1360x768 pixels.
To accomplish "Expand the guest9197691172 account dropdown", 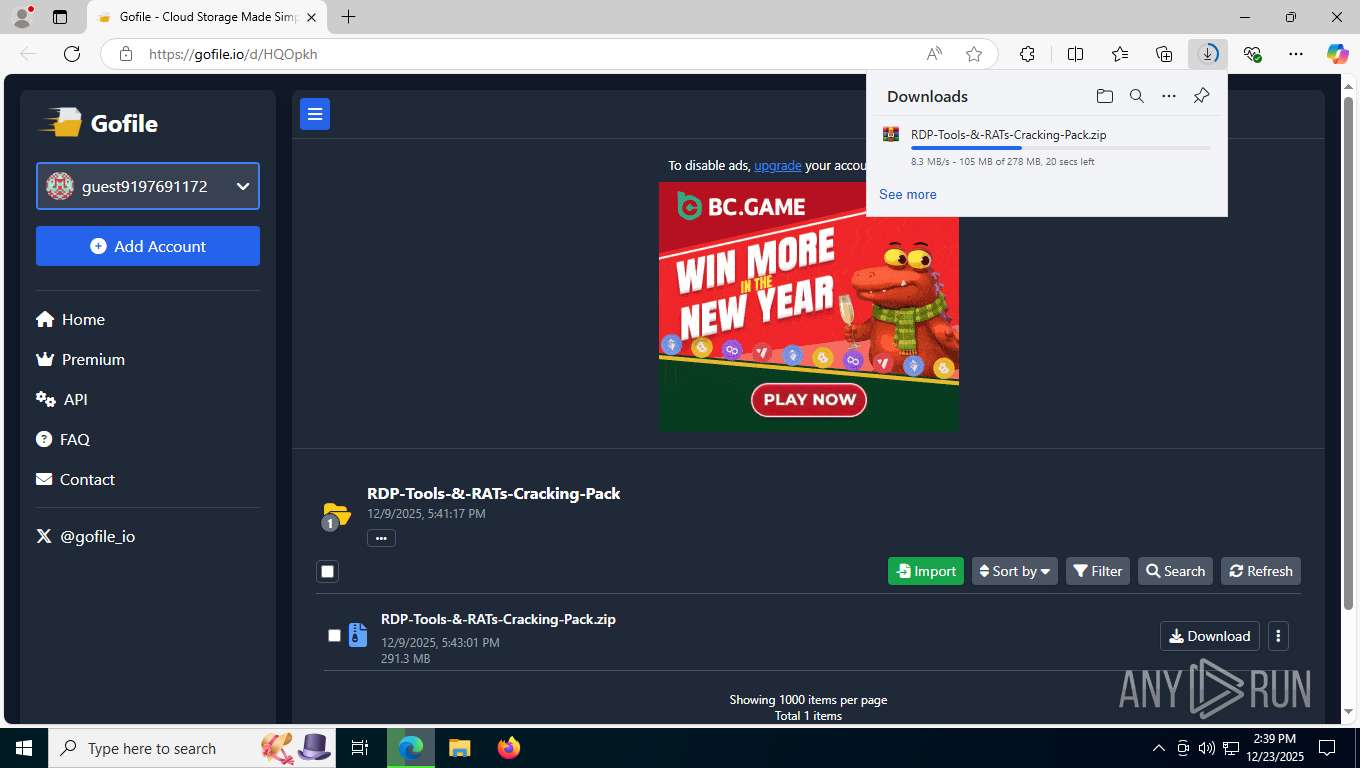I will 148,186.
